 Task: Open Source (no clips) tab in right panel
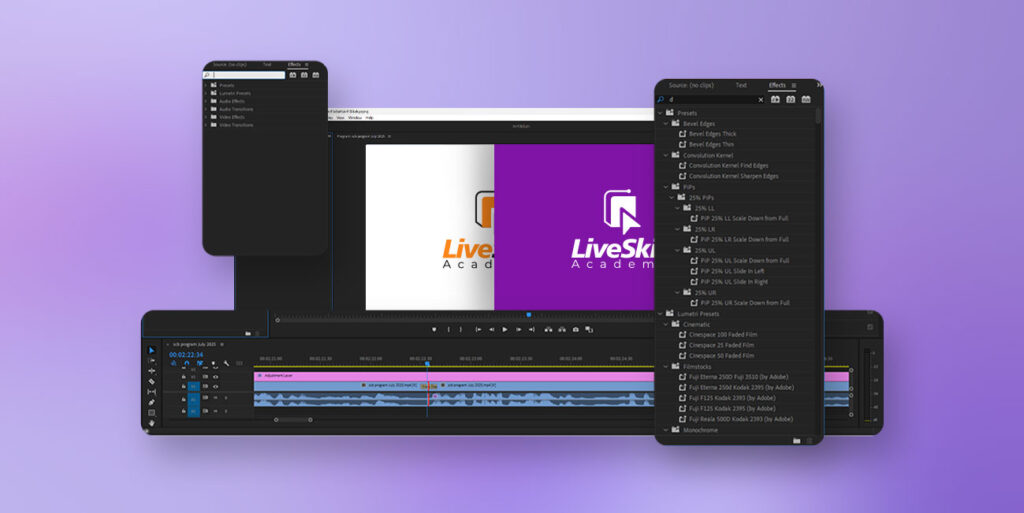(x=691, y=85)
